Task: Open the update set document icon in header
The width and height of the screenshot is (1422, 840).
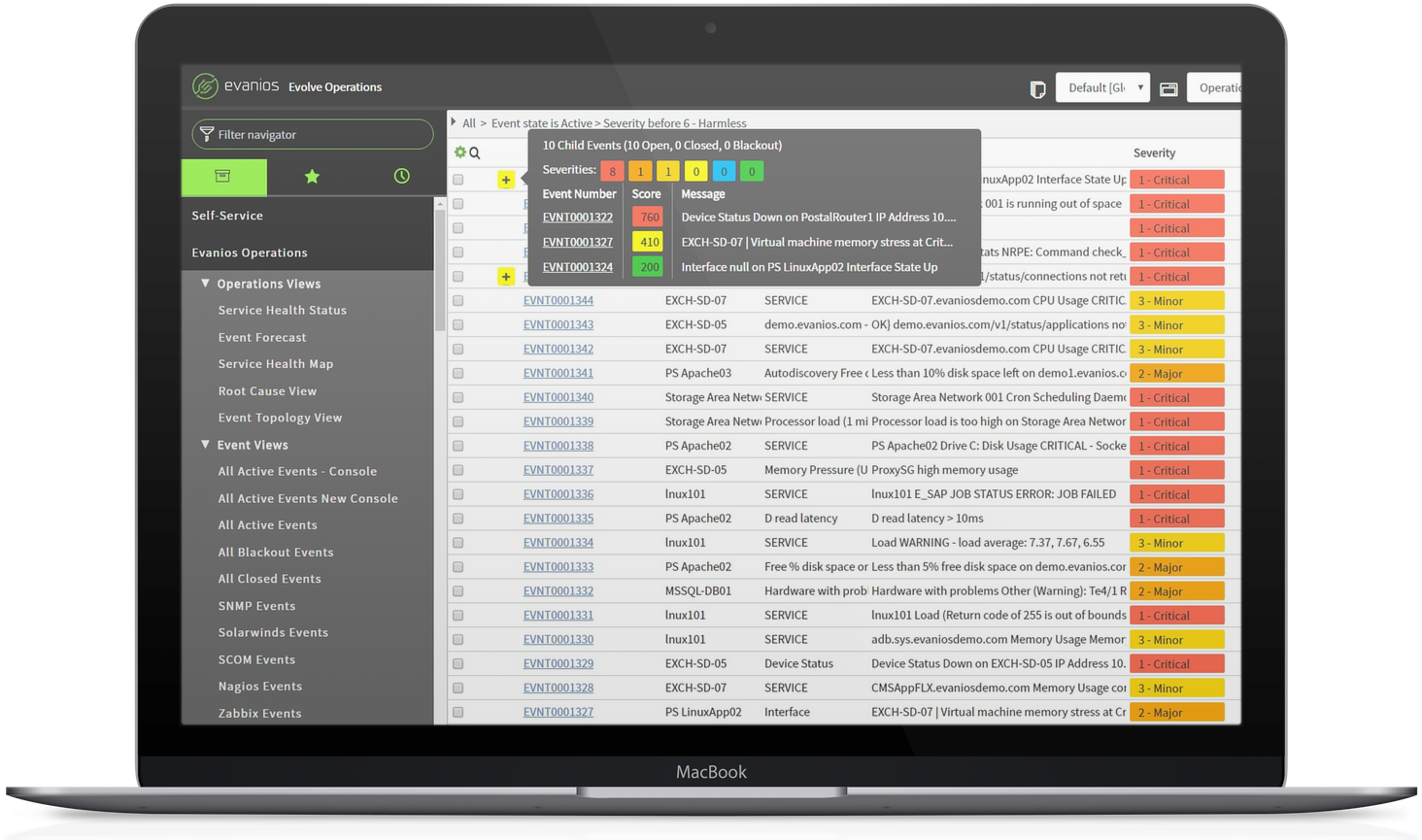Action: 1037,87
